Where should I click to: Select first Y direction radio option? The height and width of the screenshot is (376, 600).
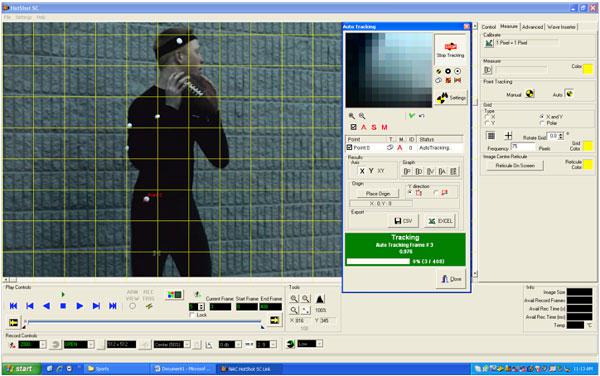(x=410, y=192)
